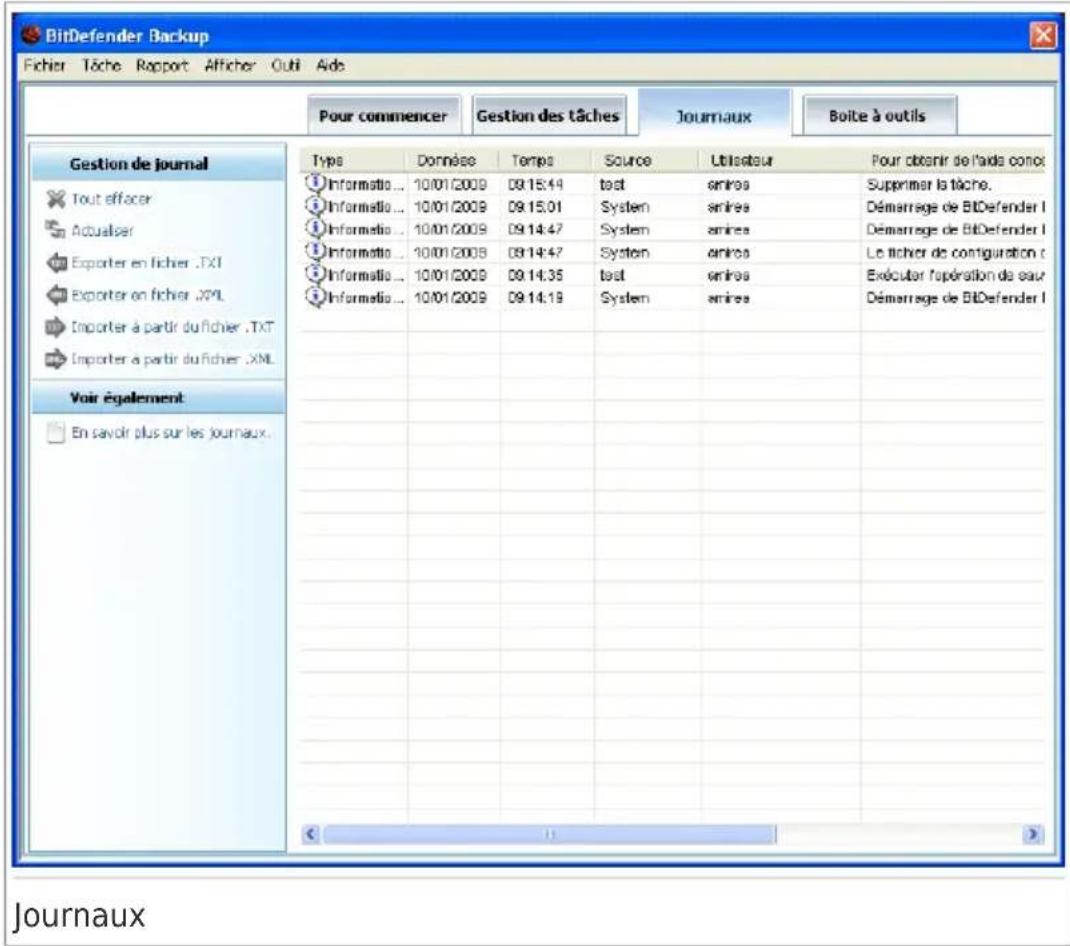Click the info icon on the 09:15:44 row
The image size is (1070, 946).
point(315,184)
